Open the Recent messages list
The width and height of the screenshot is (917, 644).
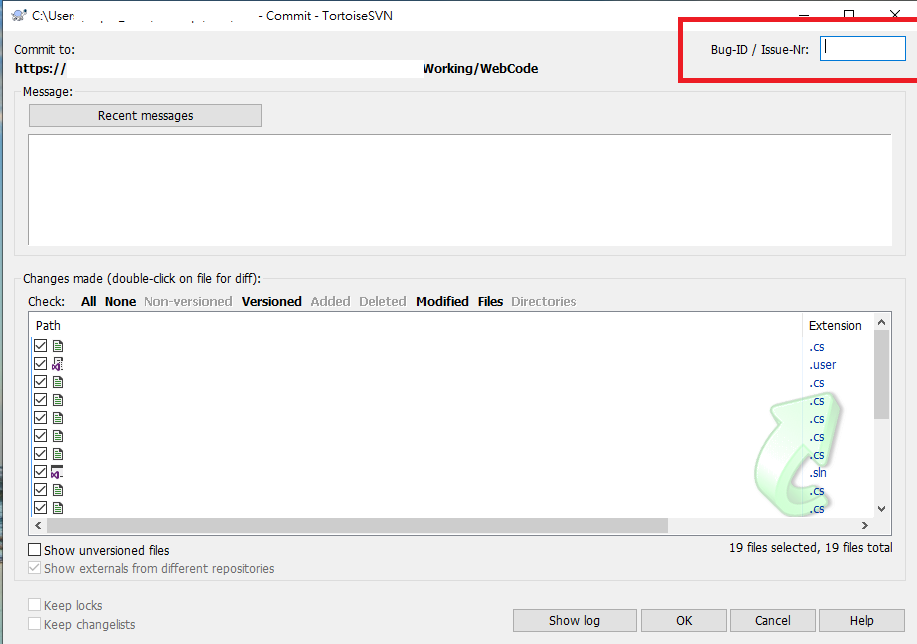(x=145, y=116)
